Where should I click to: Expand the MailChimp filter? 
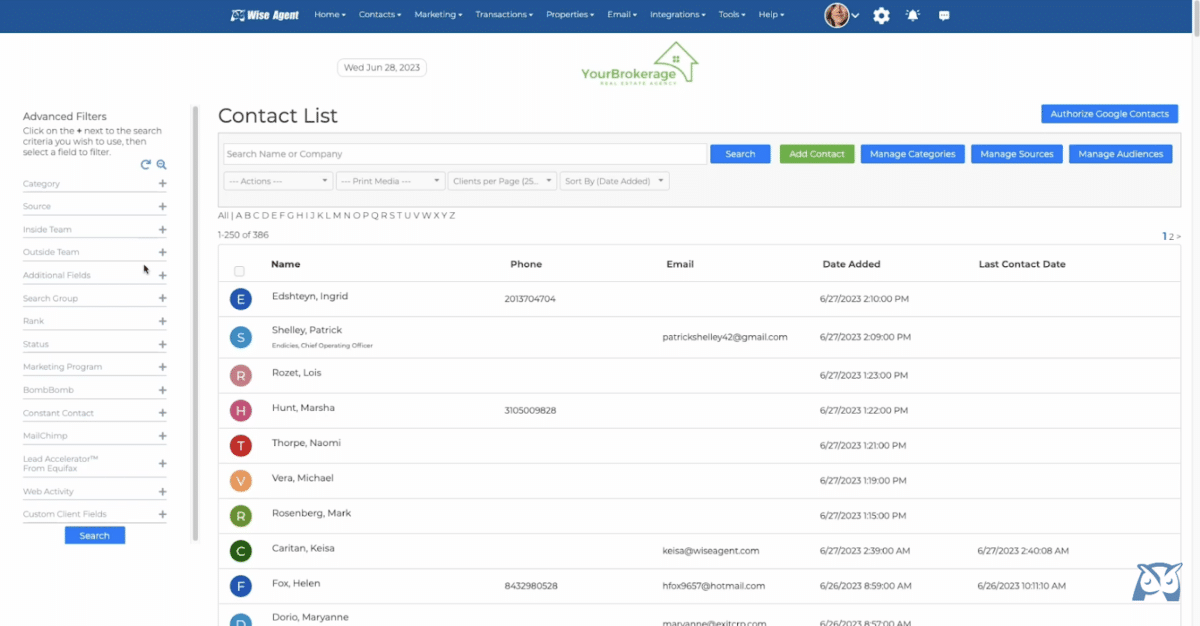(x=162, y=437)
